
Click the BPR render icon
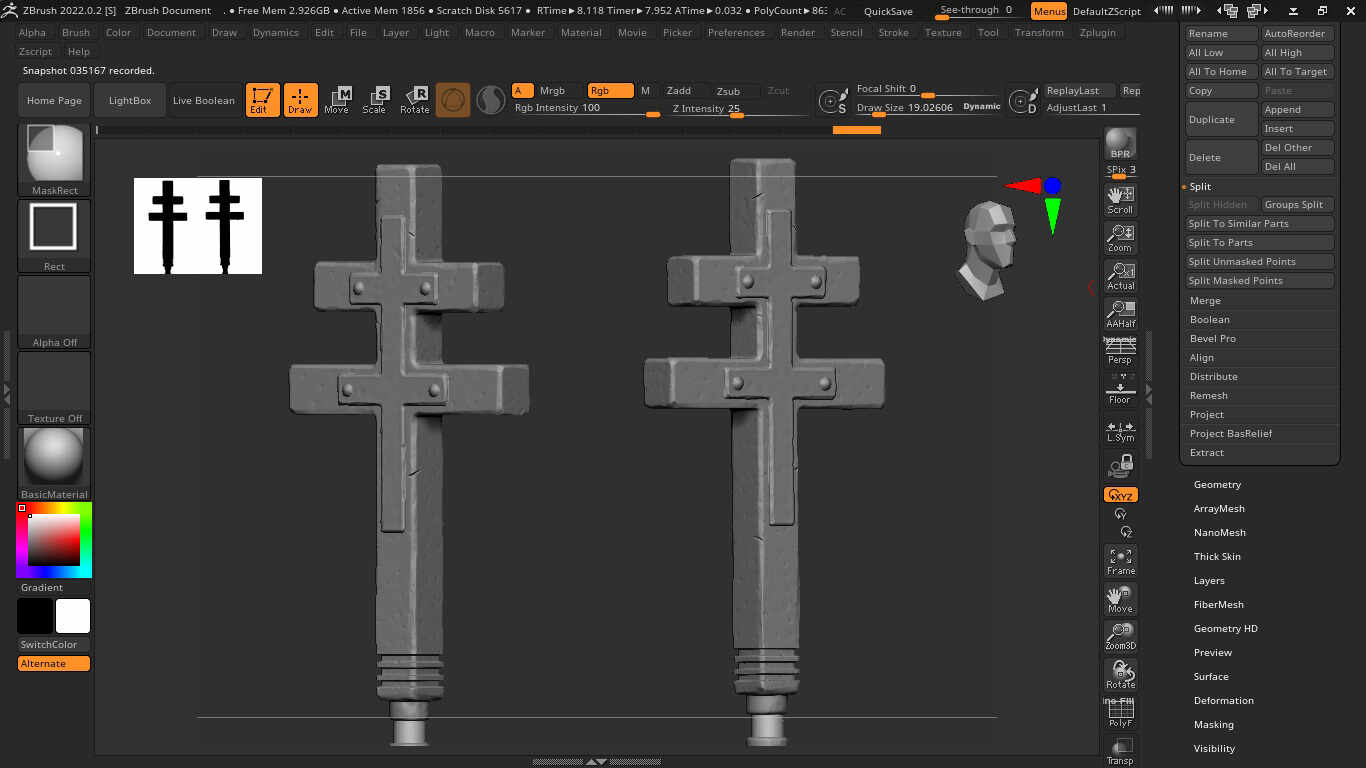coord(1120,143)
